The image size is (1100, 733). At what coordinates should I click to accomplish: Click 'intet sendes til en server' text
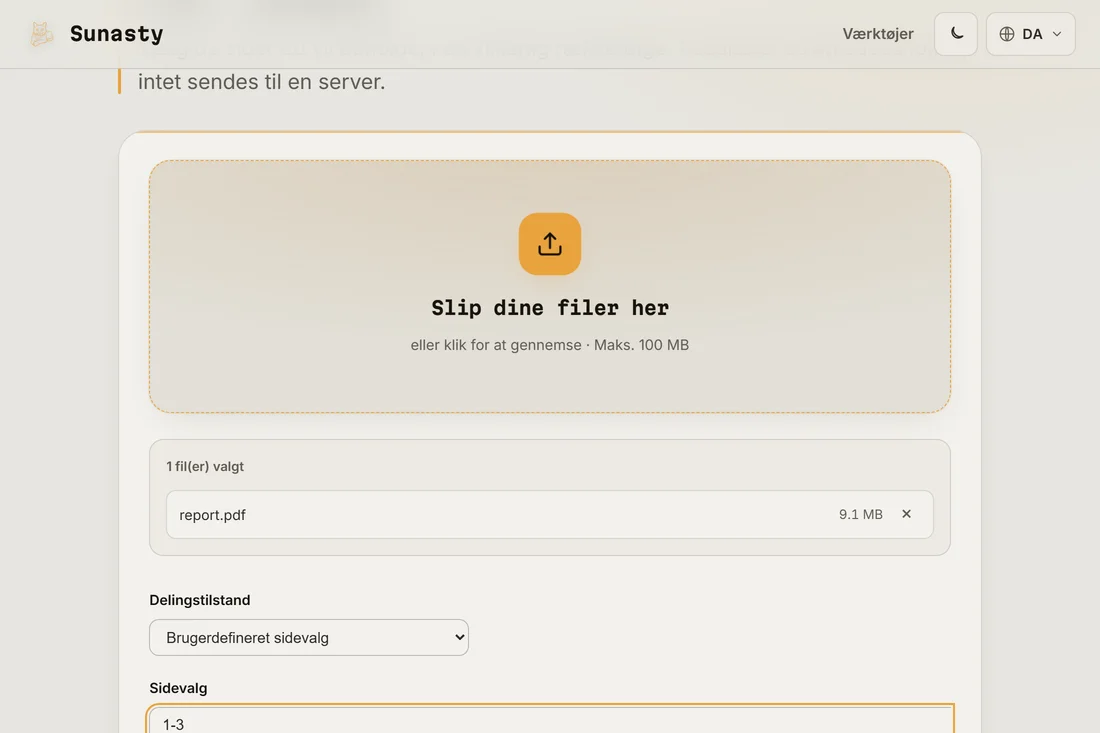[x=261, y=82]
